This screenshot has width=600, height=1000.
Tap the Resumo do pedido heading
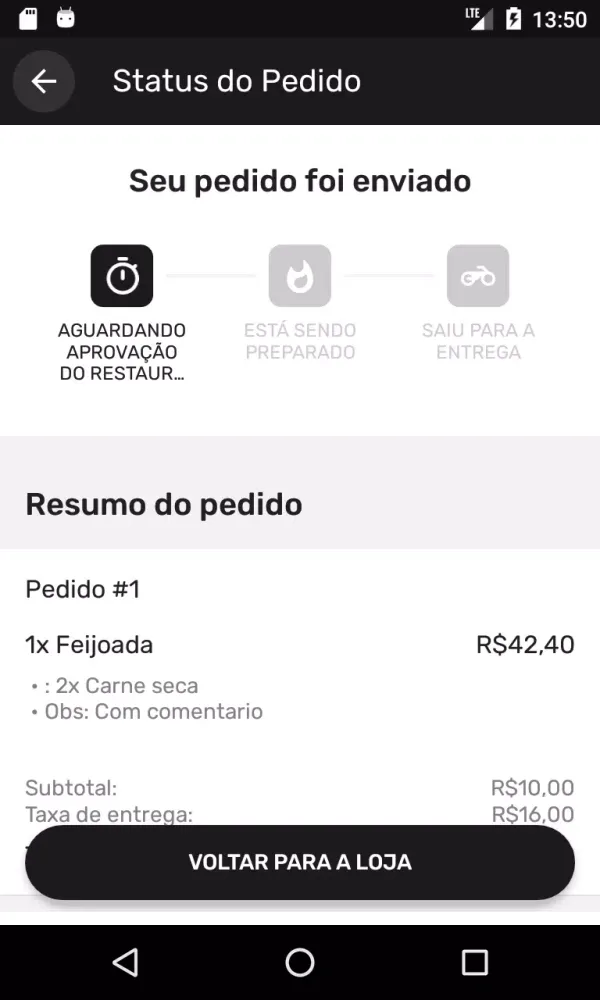point(164,504)
